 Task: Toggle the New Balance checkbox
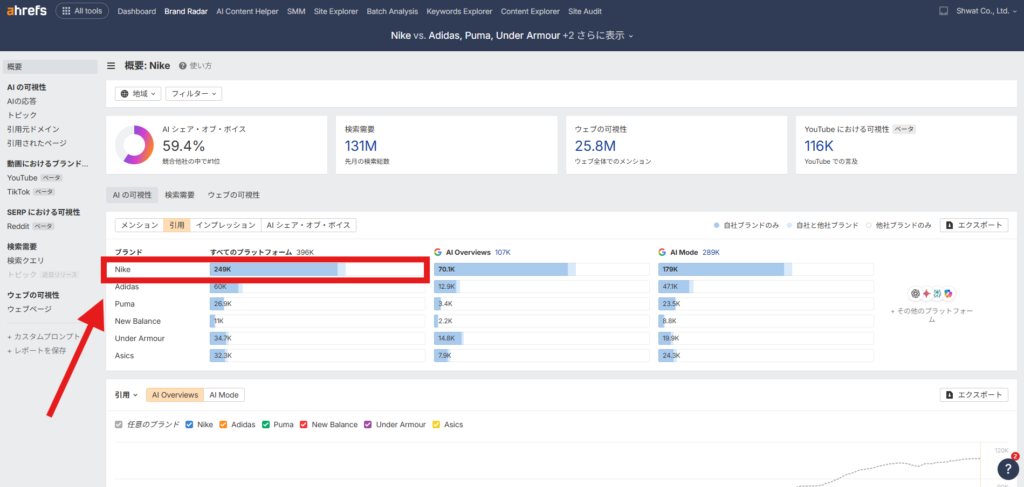coord(304,424)
